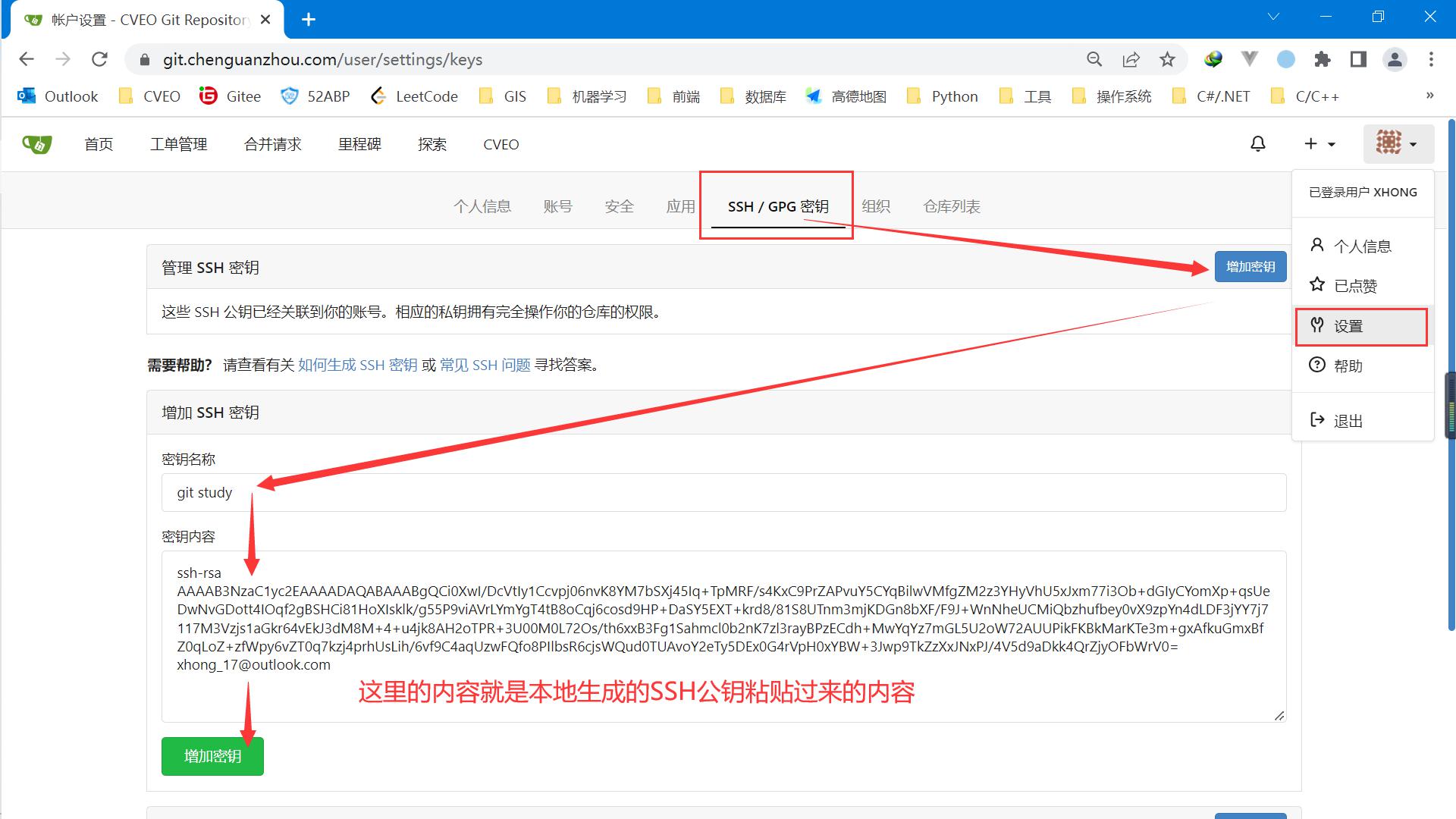Open the Chrome profile avatar

pyautogui.click(x=1395, y=59)
